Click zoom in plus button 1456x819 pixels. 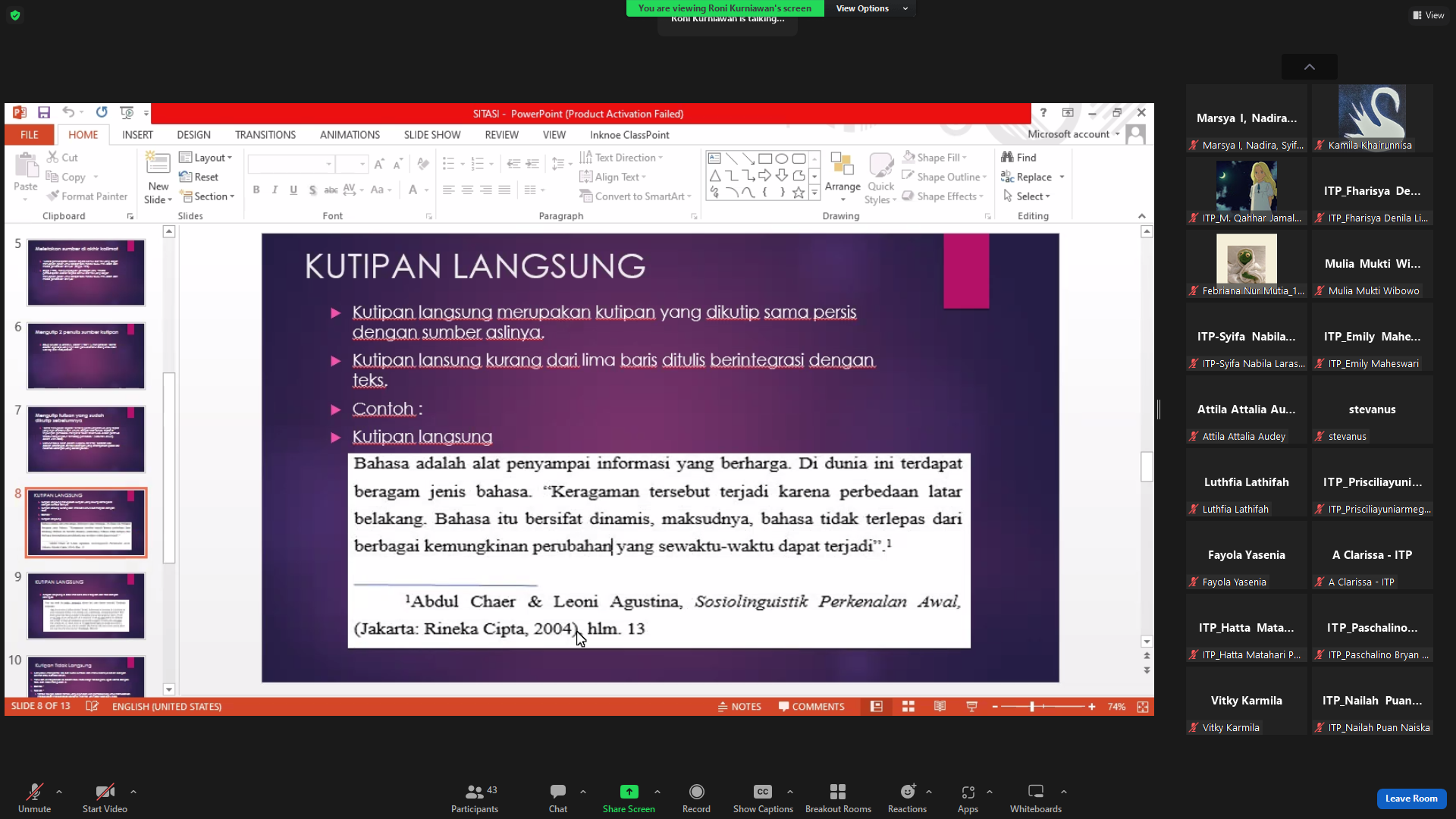click(1091, 706)
